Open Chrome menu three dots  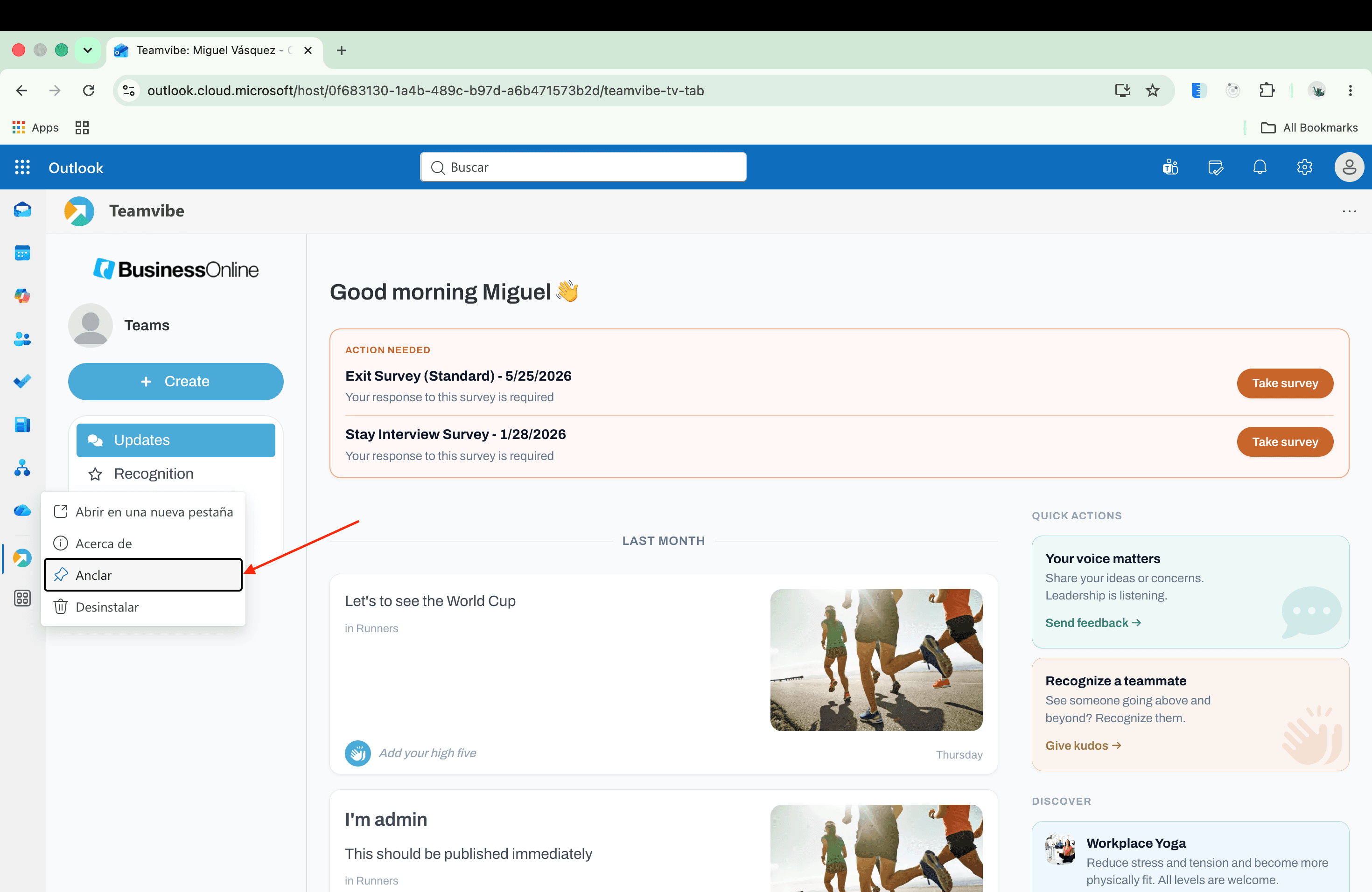pyautogui.click(x=1350, y=91)
